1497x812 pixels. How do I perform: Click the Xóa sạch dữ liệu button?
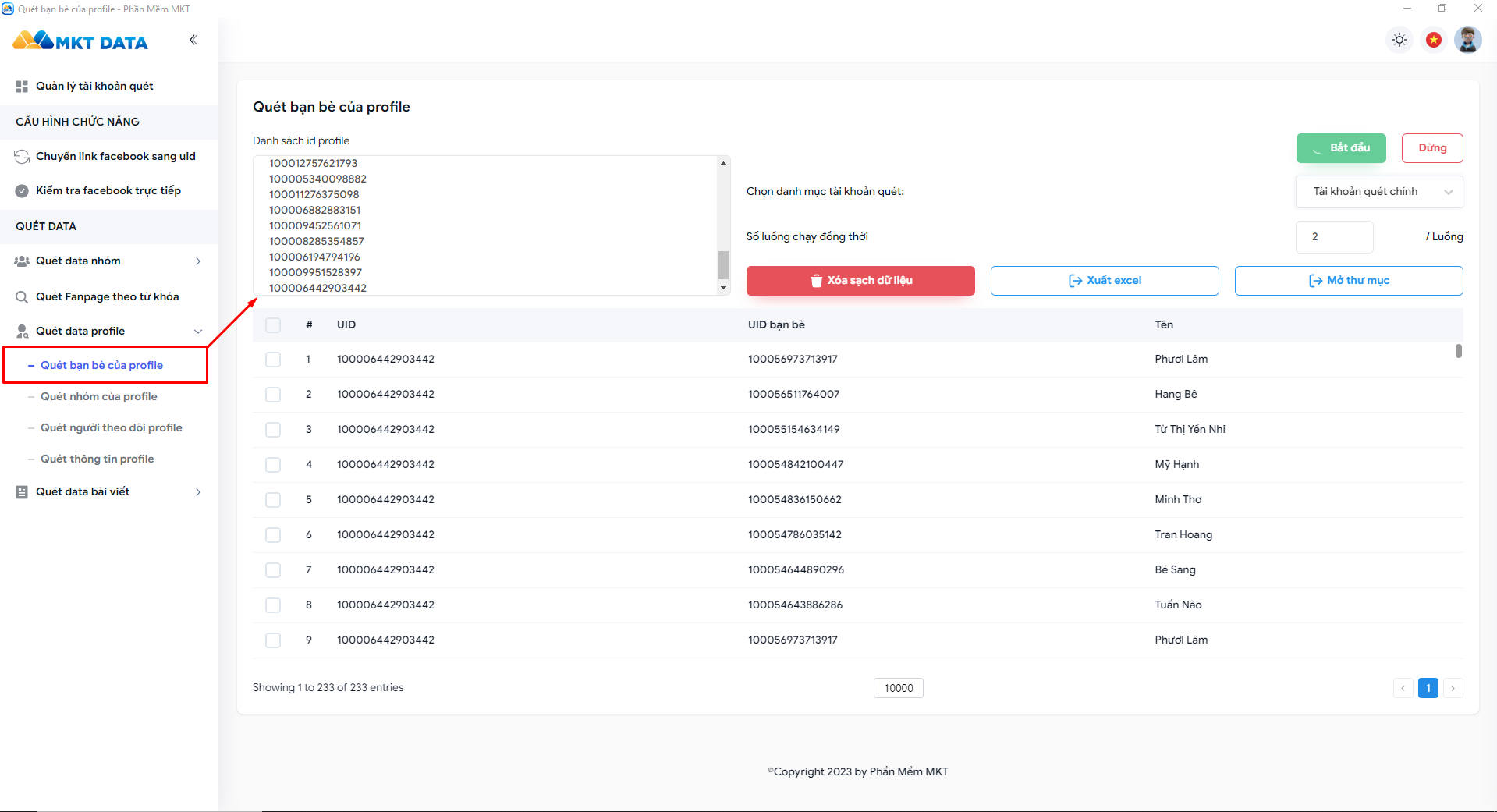[x=860, y=281]
